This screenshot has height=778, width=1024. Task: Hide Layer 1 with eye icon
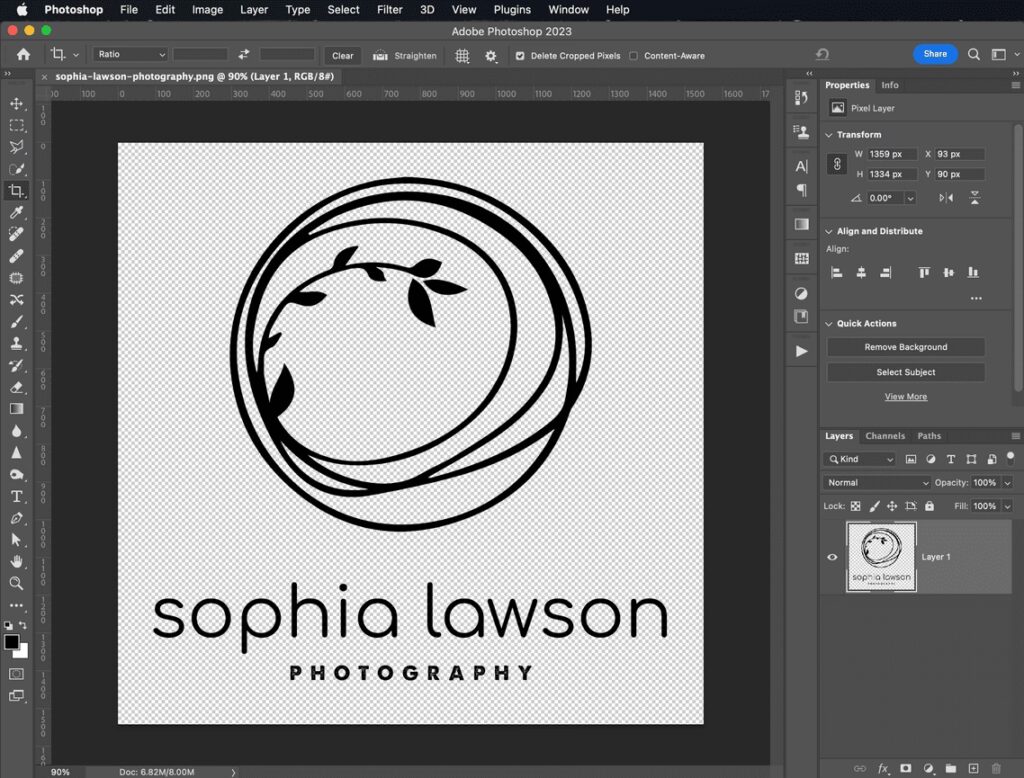point(832,557)
